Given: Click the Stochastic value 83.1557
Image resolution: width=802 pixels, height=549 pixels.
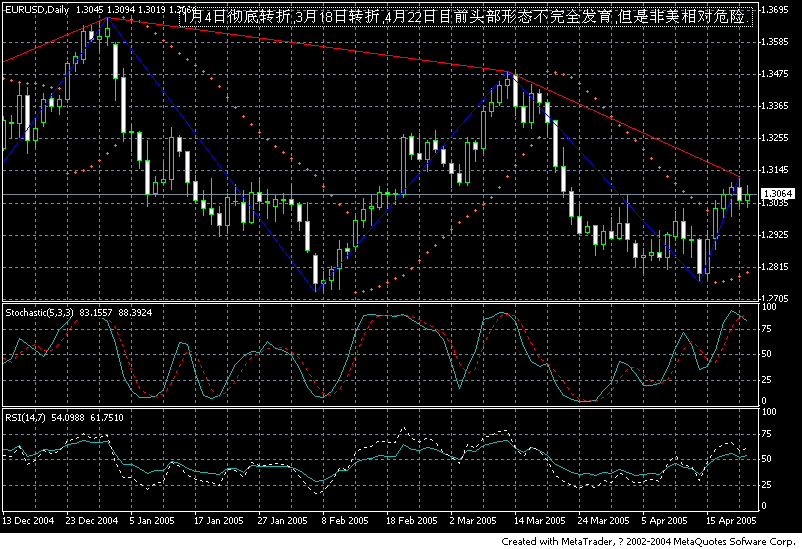Looking at the screenshot, I should (x=97, y=313).
